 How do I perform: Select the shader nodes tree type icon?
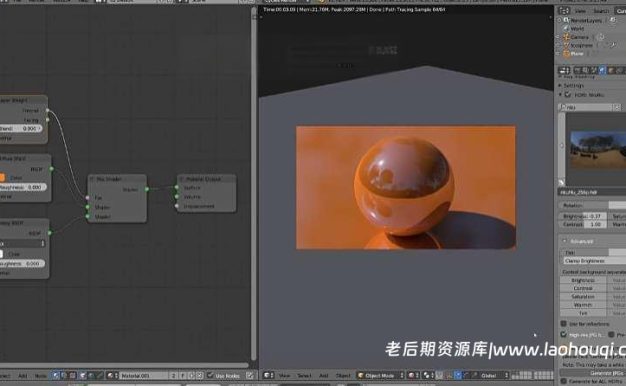[55, 375]
